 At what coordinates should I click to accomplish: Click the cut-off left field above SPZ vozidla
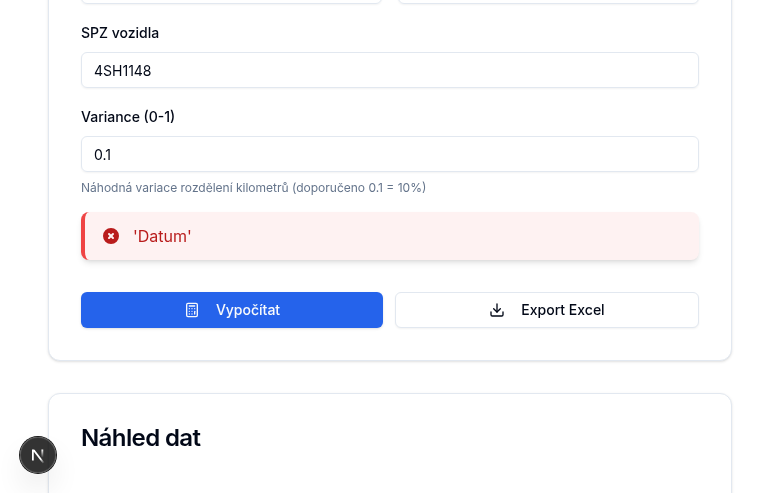click(231, 2)
